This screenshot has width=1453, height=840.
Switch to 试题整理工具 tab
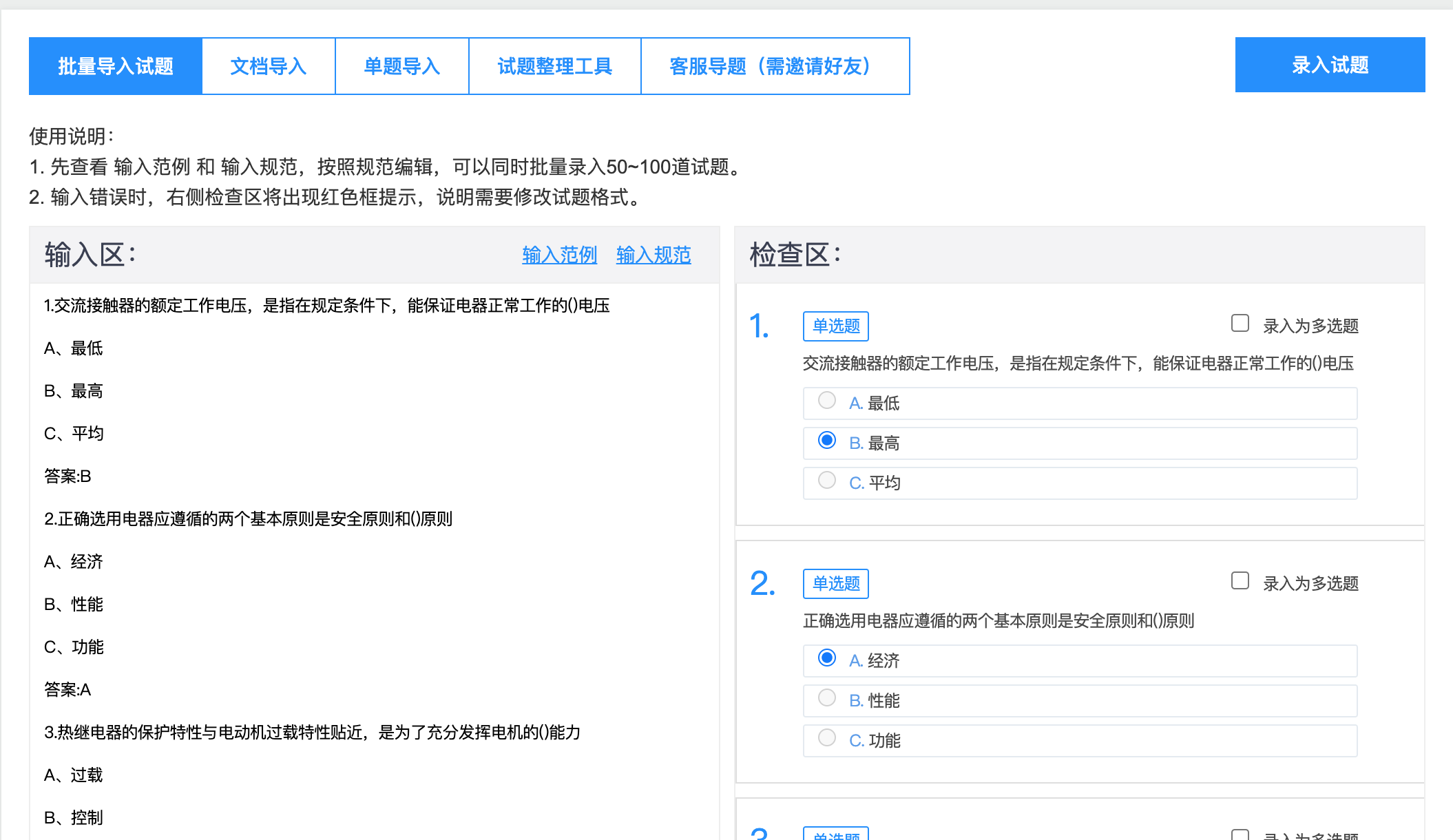[554, 65]
